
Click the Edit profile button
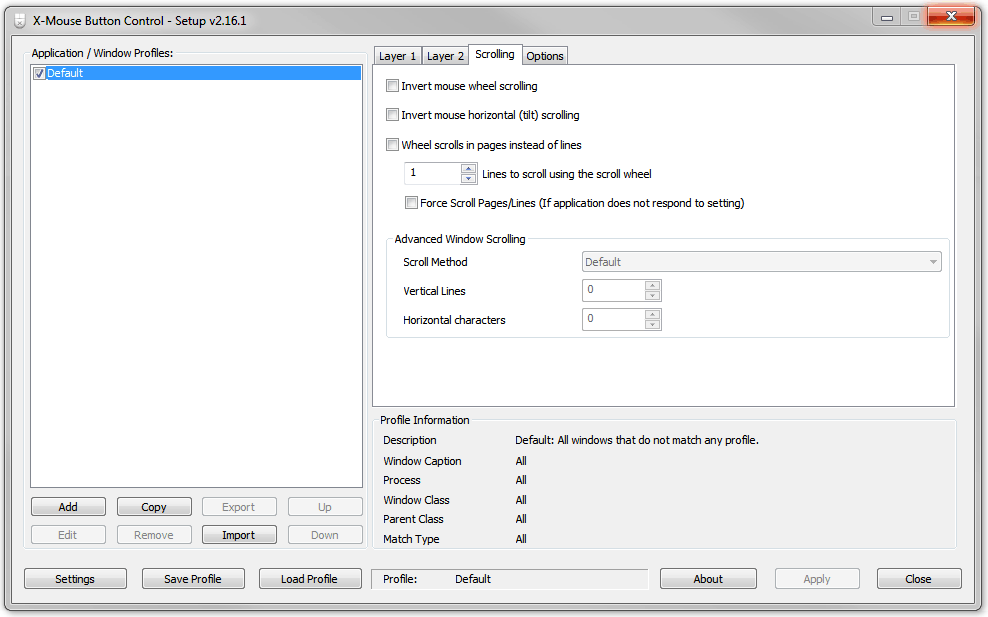click(x=68, y=534)
